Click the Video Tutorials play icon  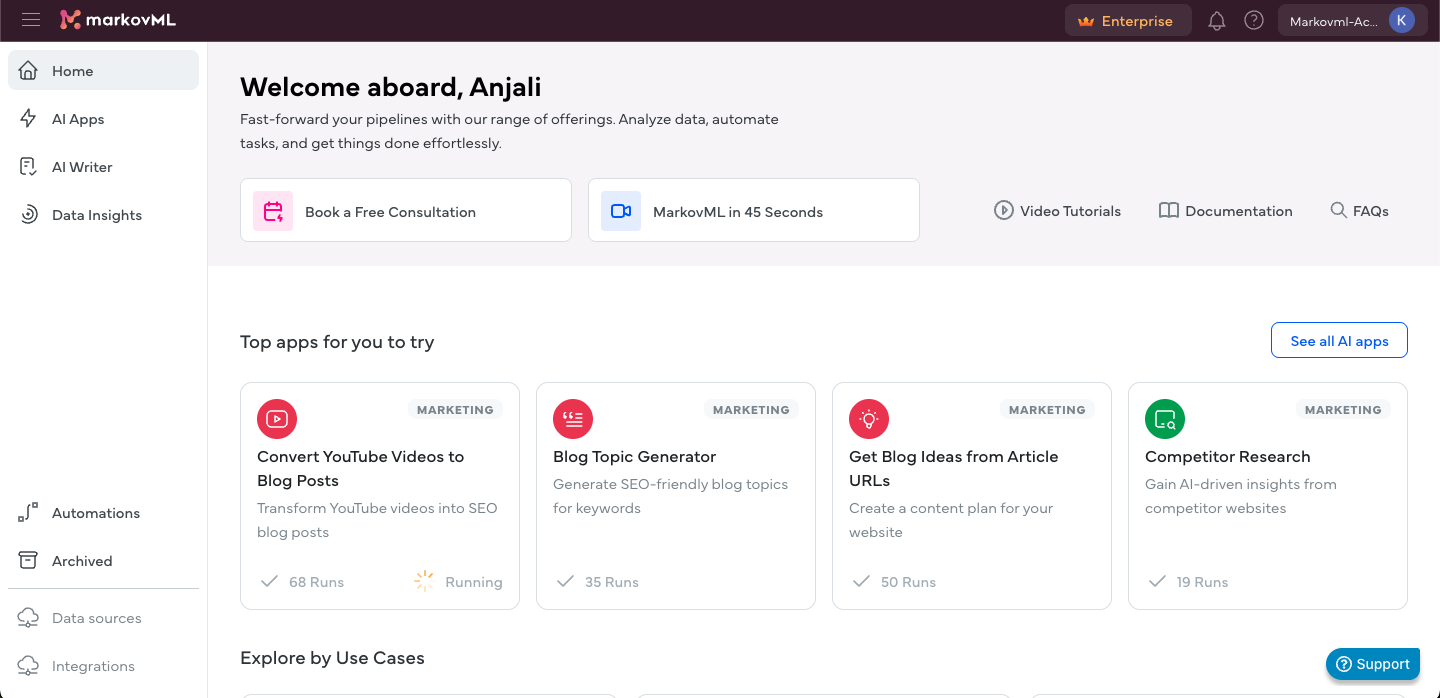coord(1003,211)
